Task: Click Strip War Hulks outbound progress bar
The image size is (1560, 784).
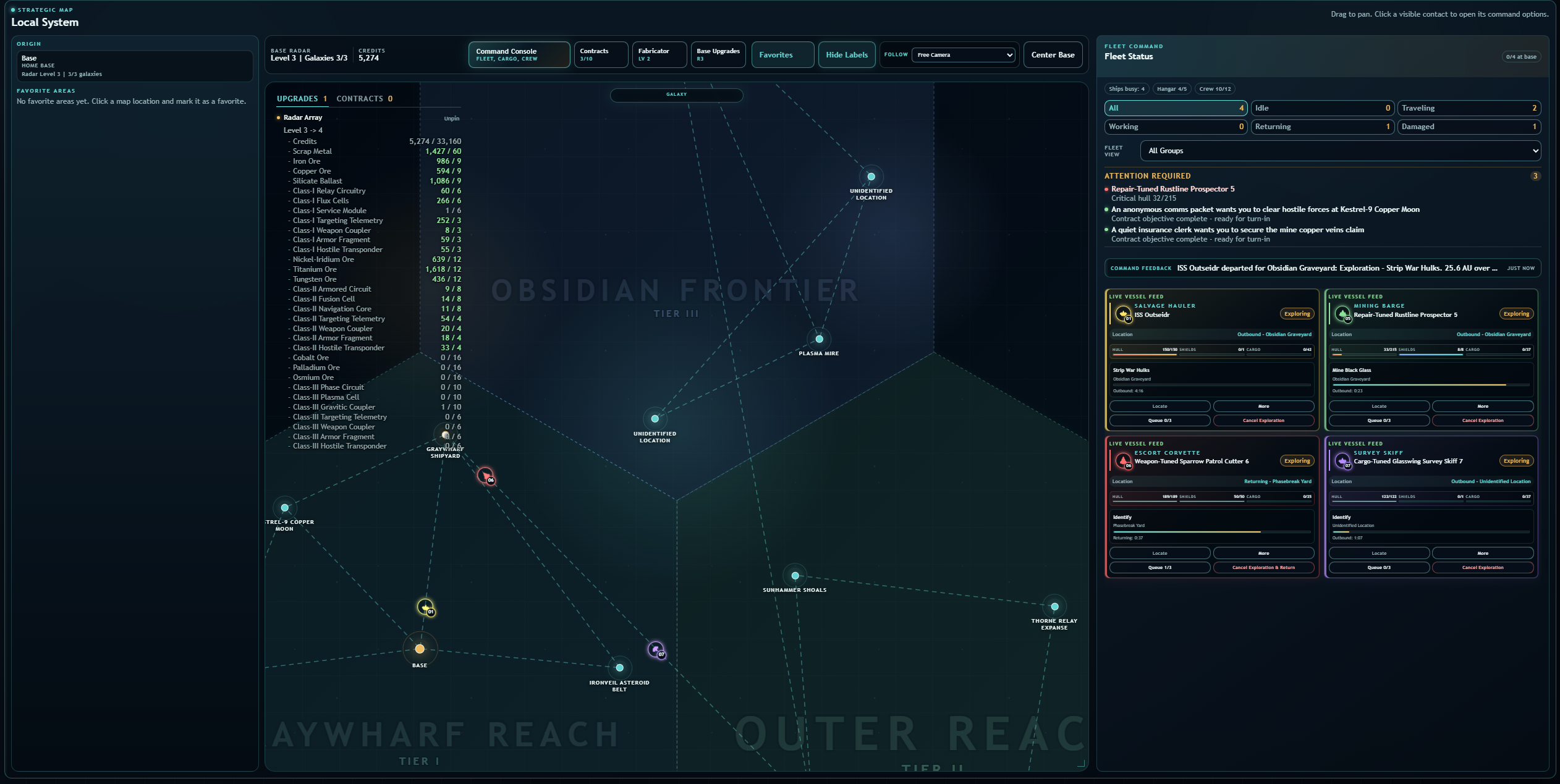Action: (x=1211, y=385)
